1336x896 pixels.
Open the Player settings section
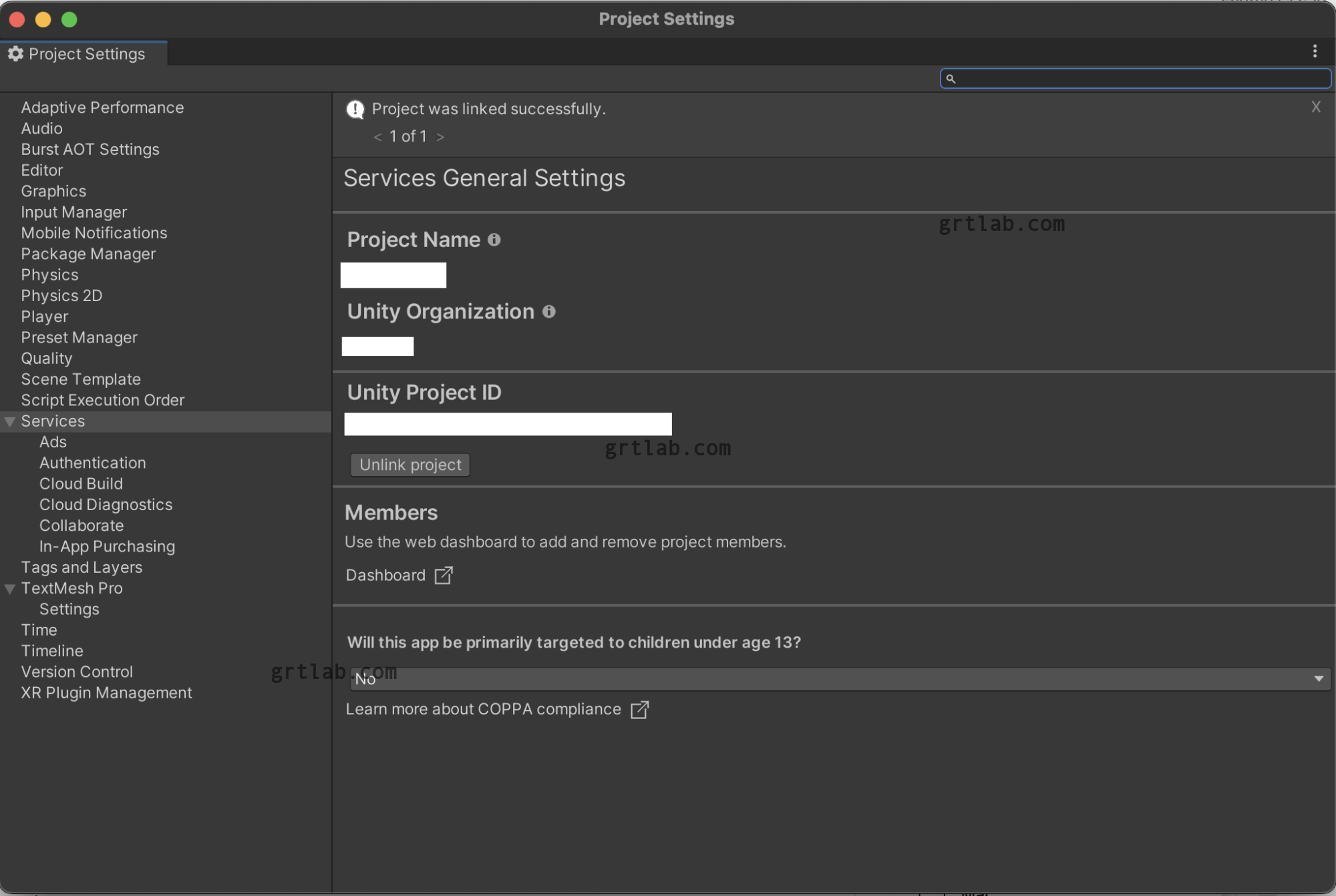pos(44,316)
